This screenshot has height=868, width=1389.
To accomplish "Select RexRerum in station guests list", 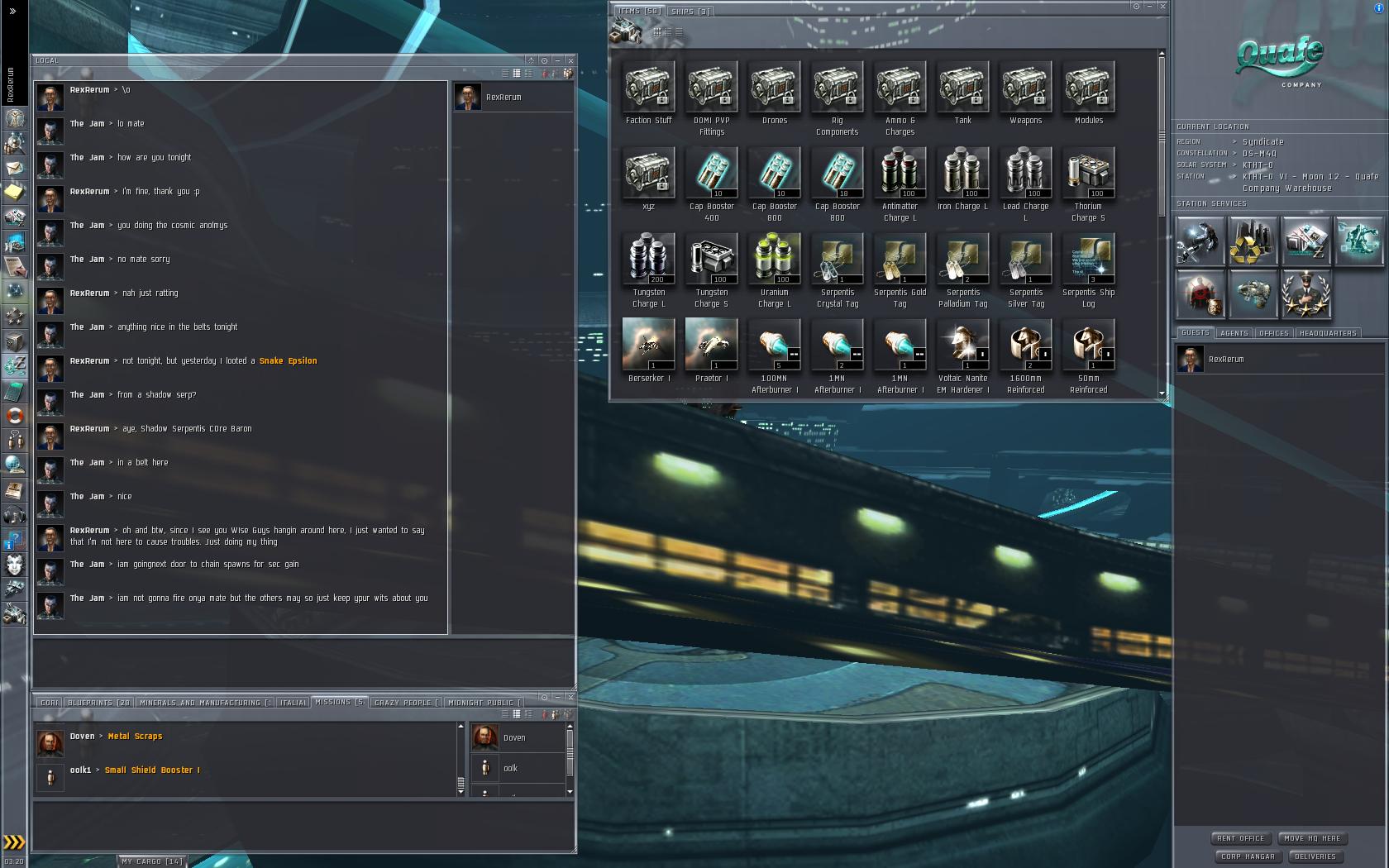I will click(1280, 360).
